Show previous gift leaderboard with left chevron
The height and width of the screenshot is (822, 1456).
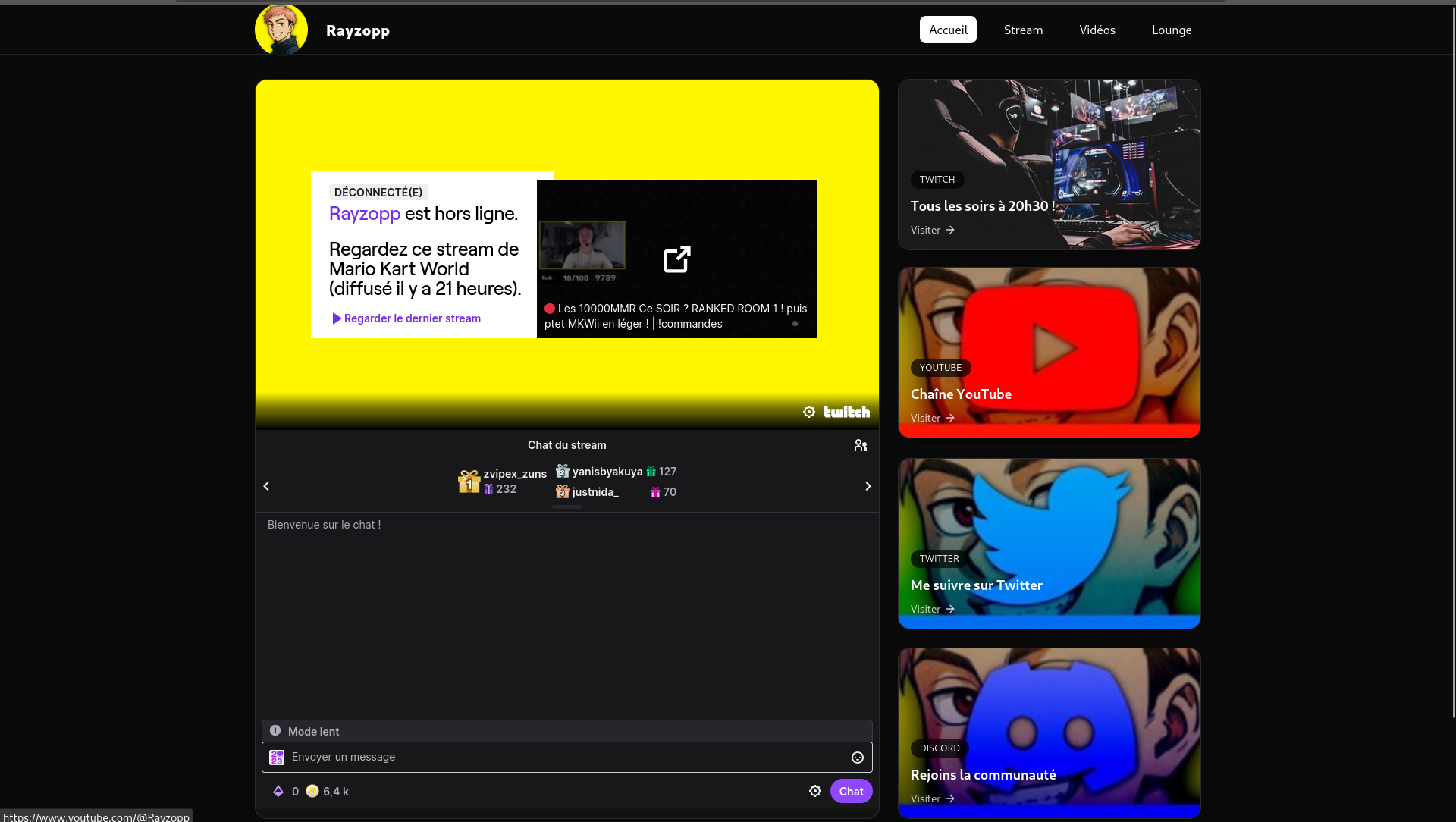tap(266, 486)
